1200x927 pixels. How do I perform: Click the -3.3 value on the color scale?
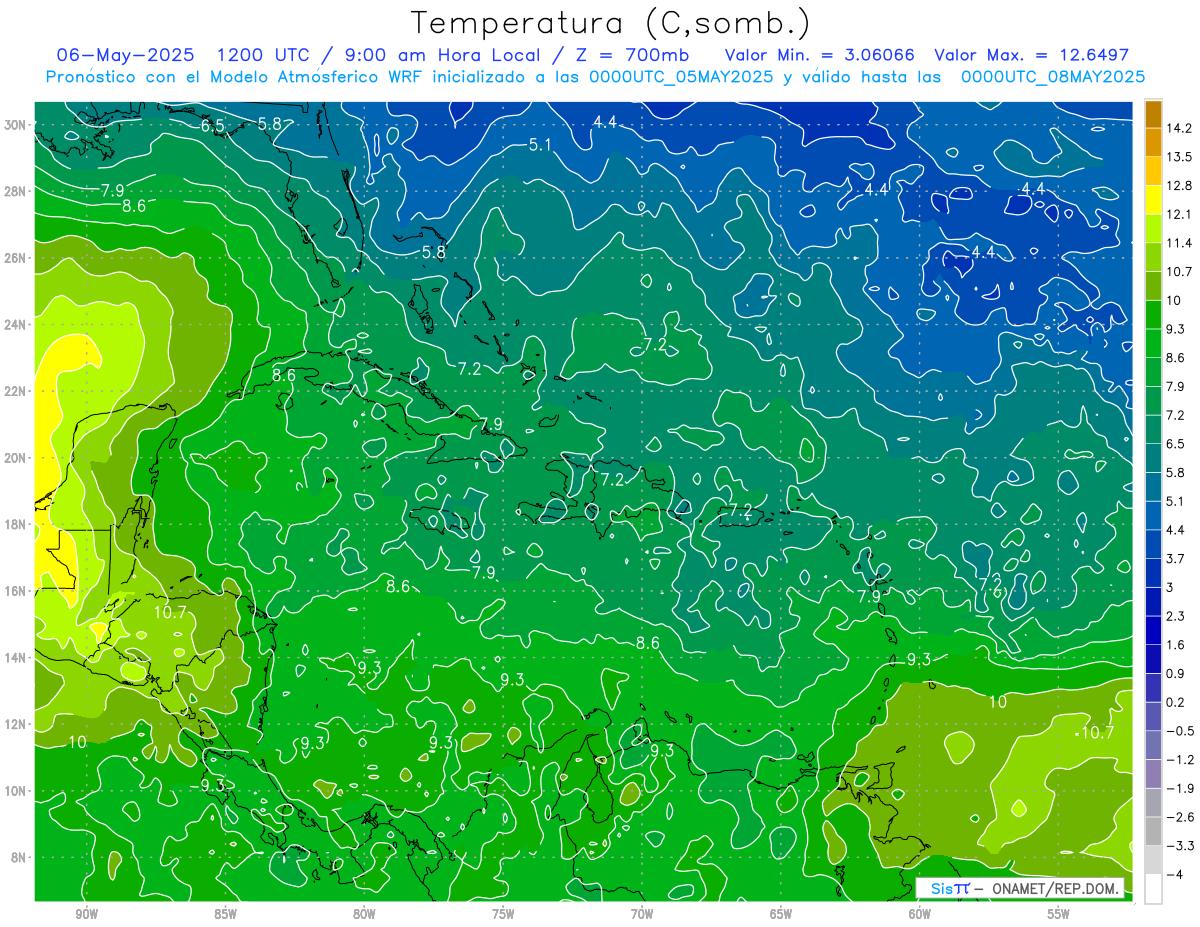[x=1178, y=846]
